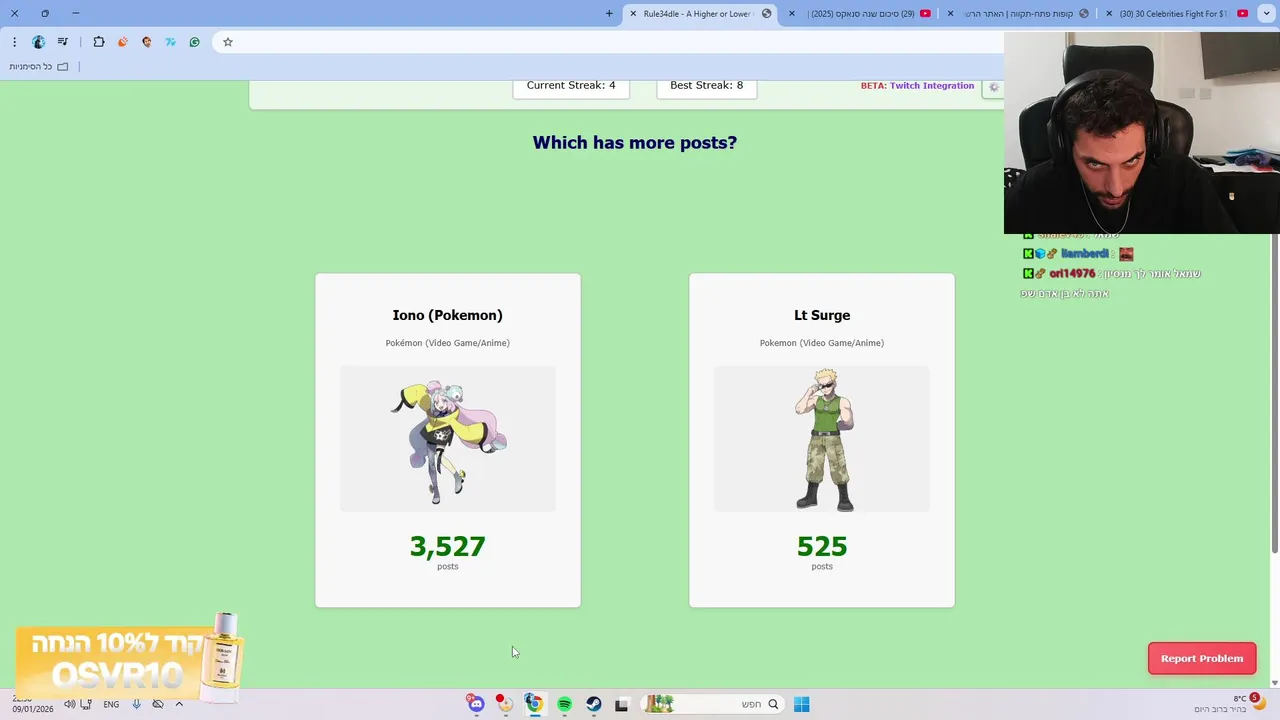This screenshot has width=1280, height=720.
Task: Click the settings gear beside Twitch Integration
Action: [x=993, y=87]
